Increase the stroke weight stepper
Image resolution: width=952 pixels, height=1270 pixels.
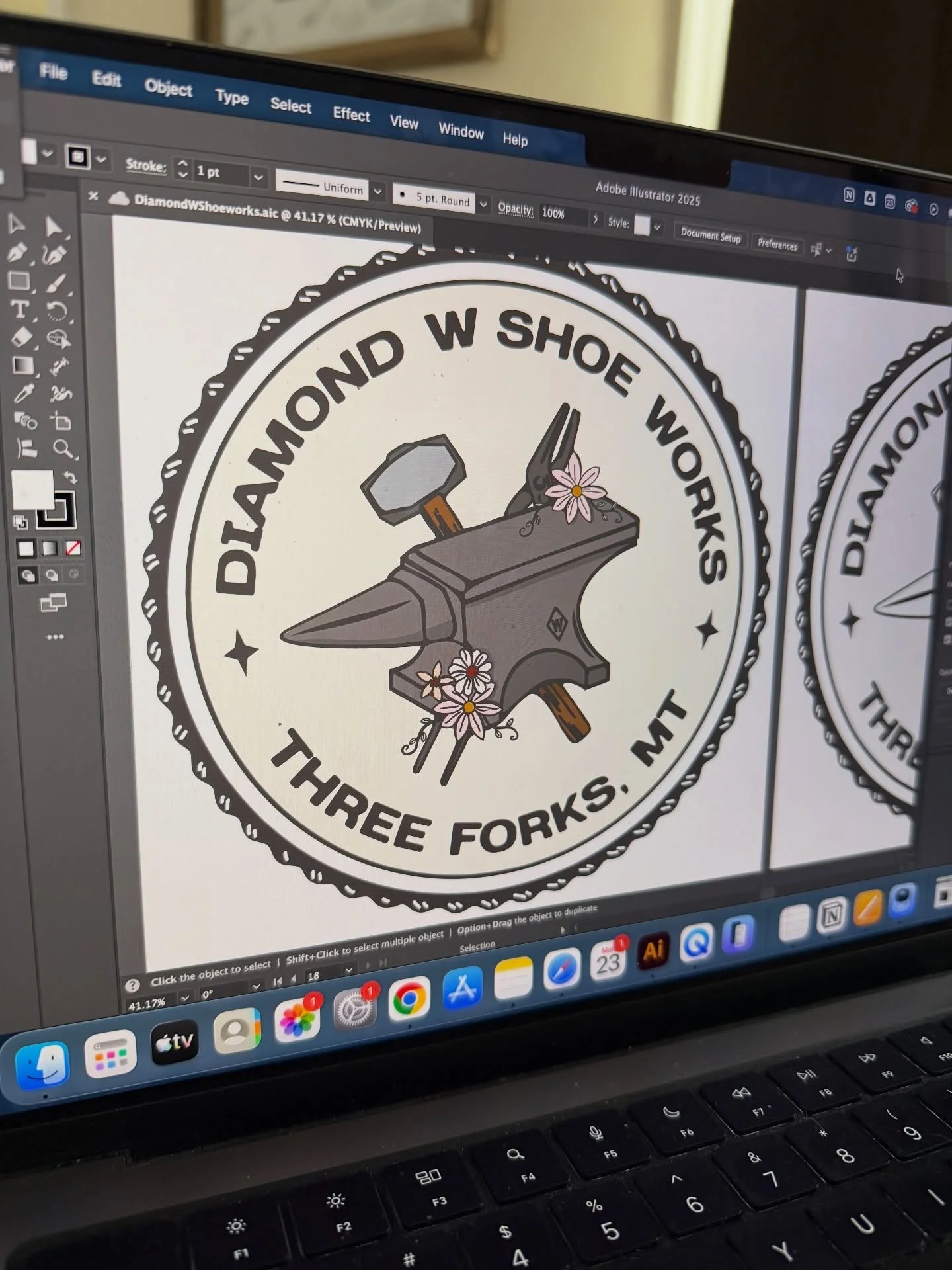tap(183, 163)
